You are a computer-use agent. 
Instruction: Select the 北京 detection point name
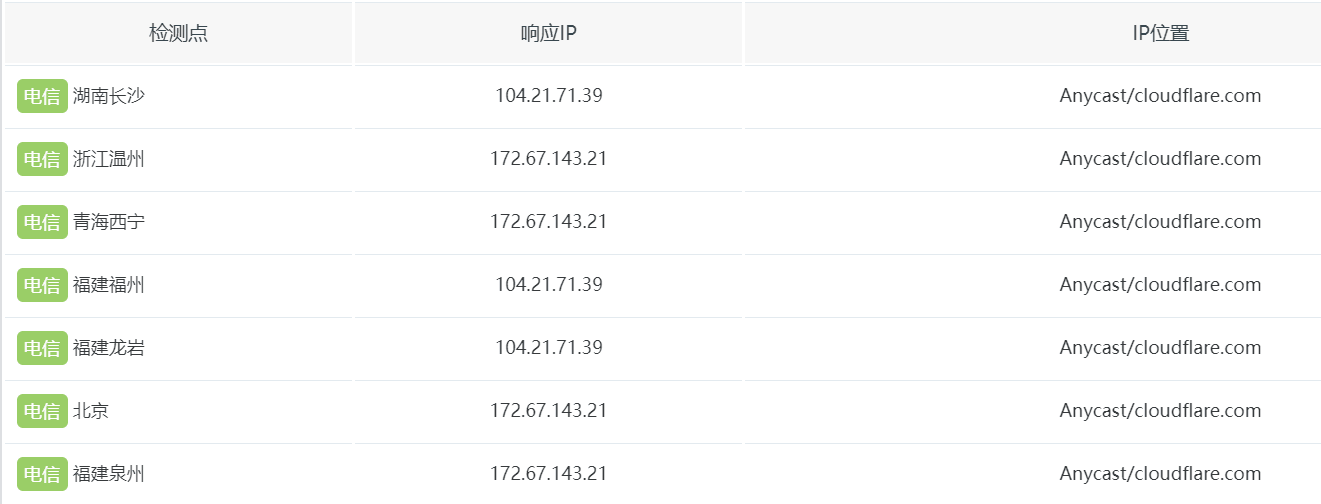(91, 411)
